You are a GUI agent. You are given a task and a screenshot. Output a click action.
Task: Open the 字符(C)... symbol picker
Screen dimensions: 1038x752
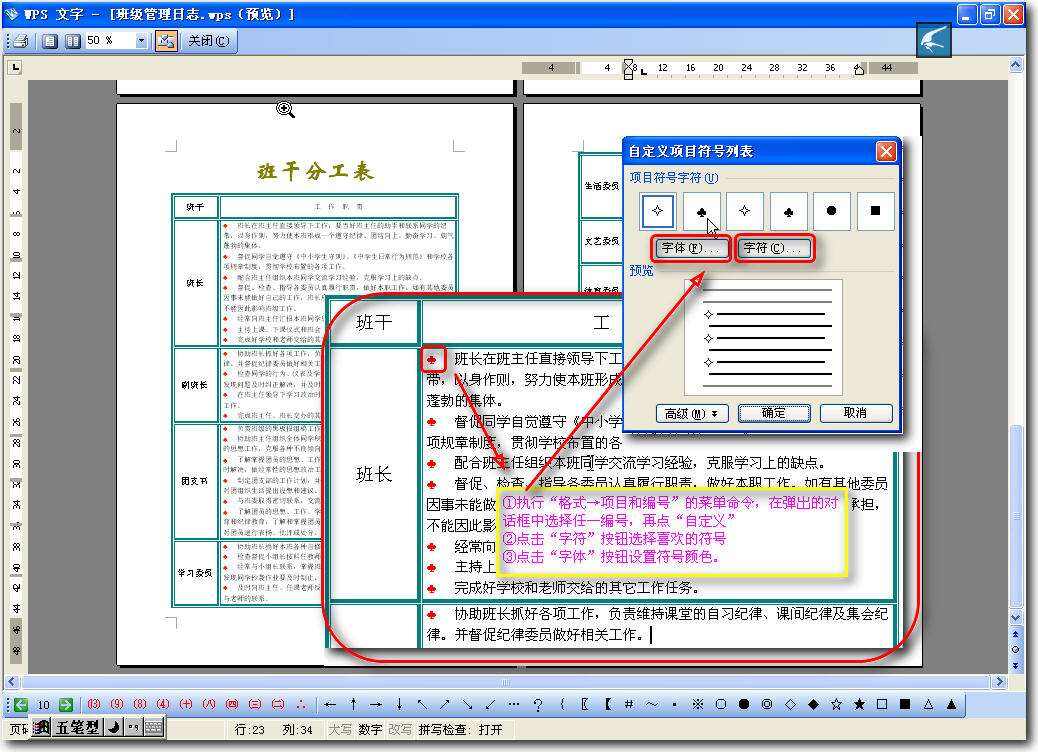pos(773,248)
